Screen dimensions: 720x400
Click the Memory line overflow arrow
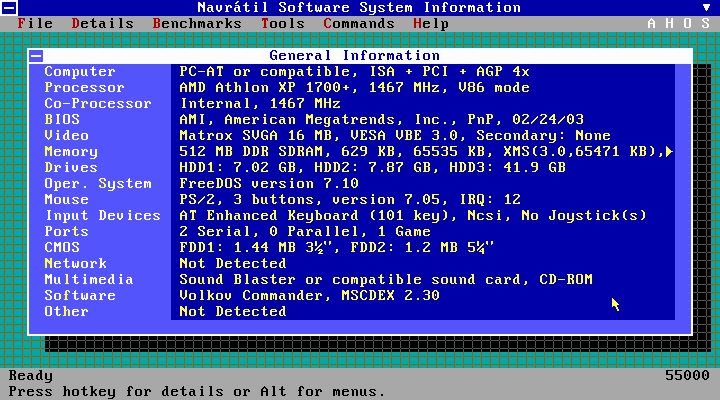pos(668,152)
